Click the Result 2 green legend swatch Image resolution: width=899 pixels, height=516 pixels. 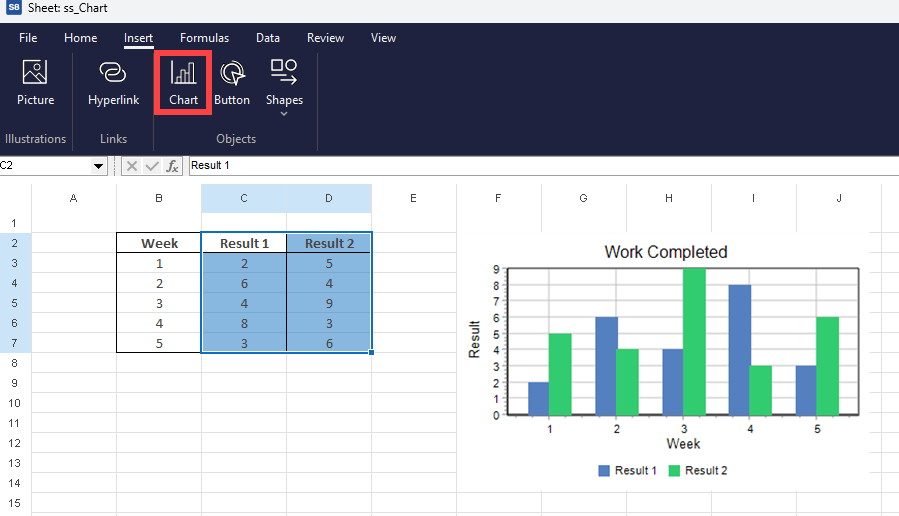[x=674, y=471]
